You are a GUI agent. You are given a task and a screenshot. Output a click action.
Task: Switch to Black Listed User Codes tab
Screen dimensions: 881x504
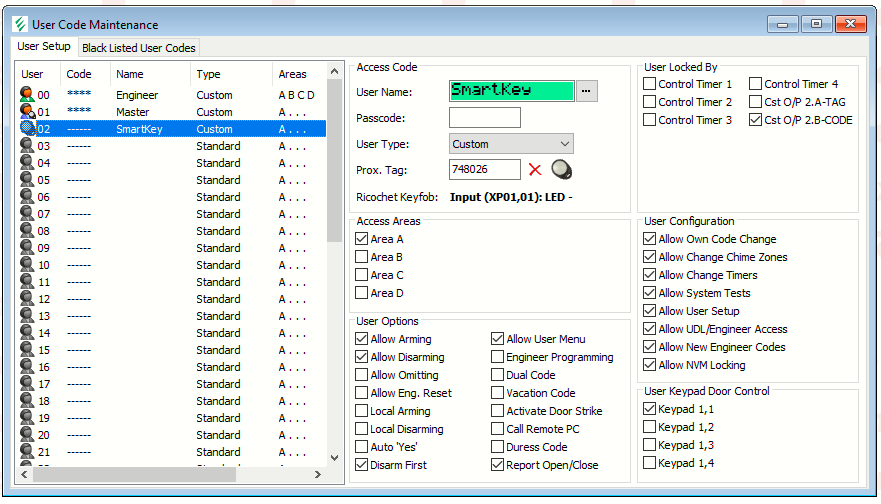coord(139,48)
